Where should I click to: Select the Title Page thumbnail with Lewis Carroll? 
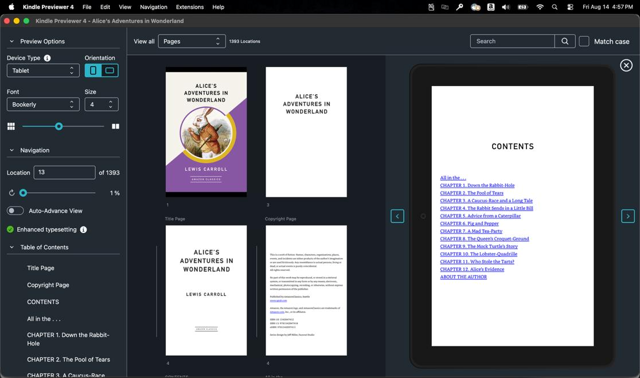(206, 290)
